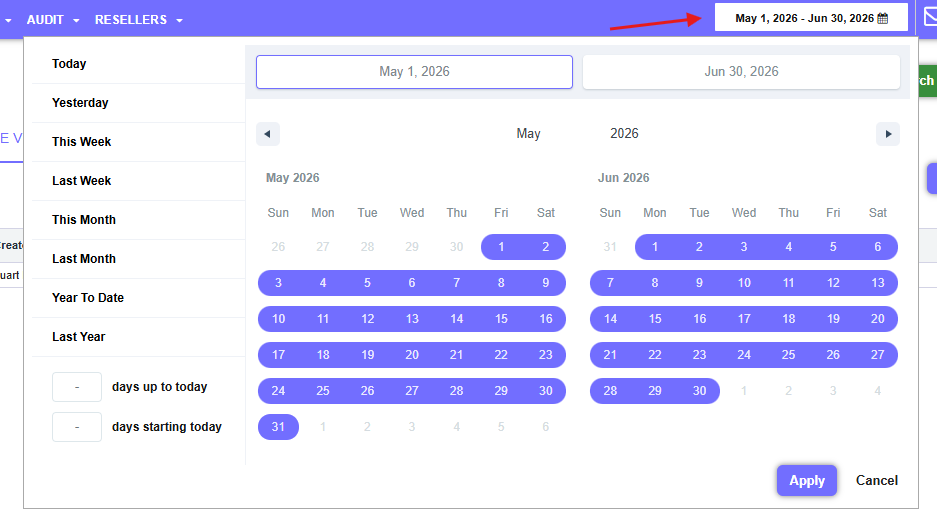The height and width of the screenshot is (529, 937).
Task: Expand the RESELLERS dropdown menu
Action: 139,20
